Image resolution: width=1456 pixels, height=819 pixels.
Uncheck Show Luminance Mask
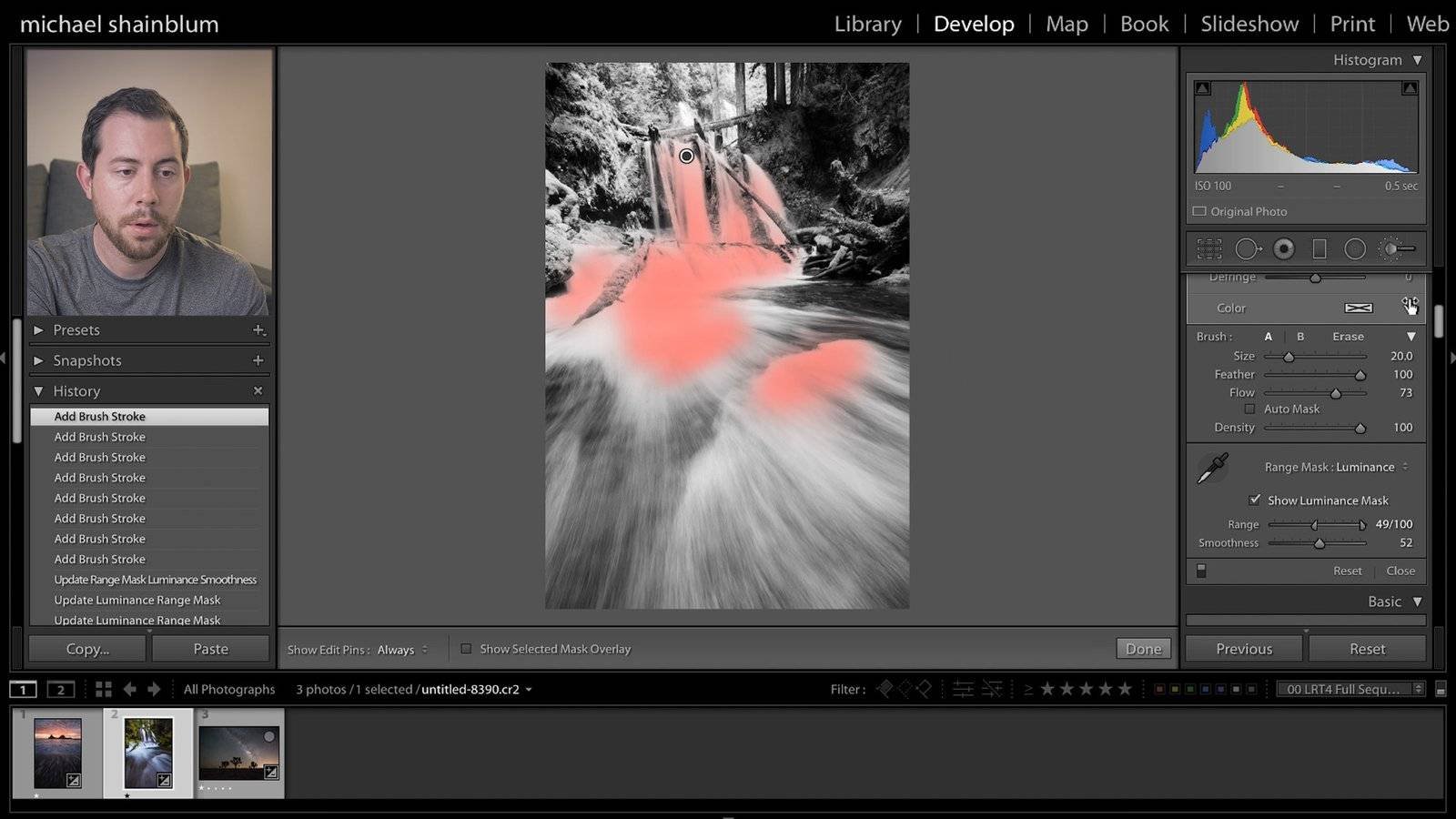pos(1255,500)
